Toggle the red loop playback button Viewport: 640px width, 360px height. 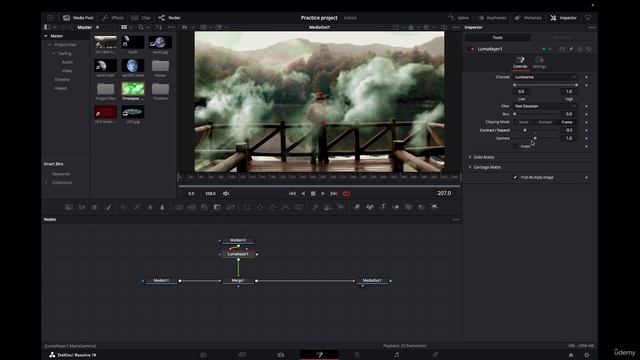click(x=346, y=193)
